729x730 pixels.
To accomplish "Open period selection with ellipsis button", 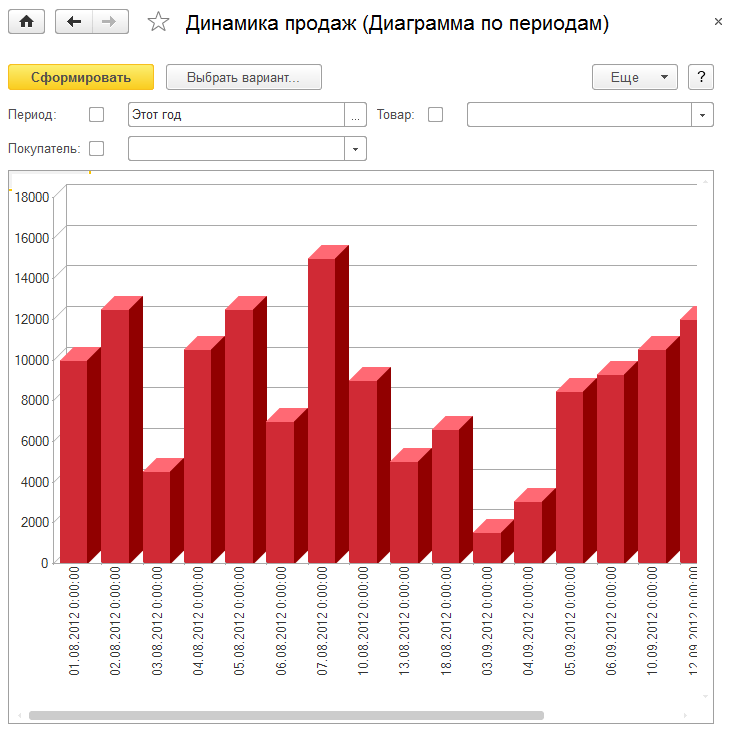I will click(355, 115).
